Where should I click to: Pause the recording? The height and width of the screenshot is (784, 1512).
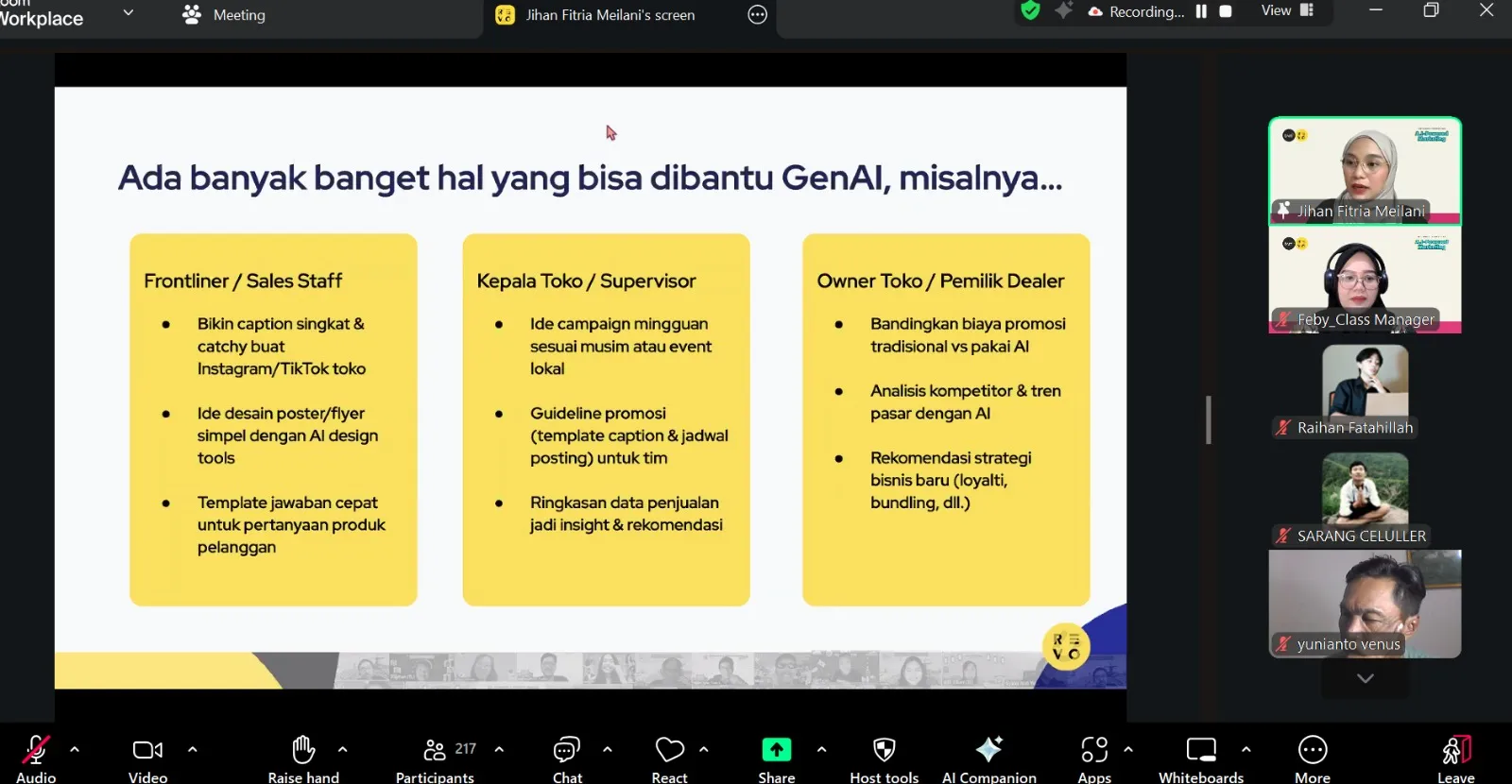click(1201, 11)
